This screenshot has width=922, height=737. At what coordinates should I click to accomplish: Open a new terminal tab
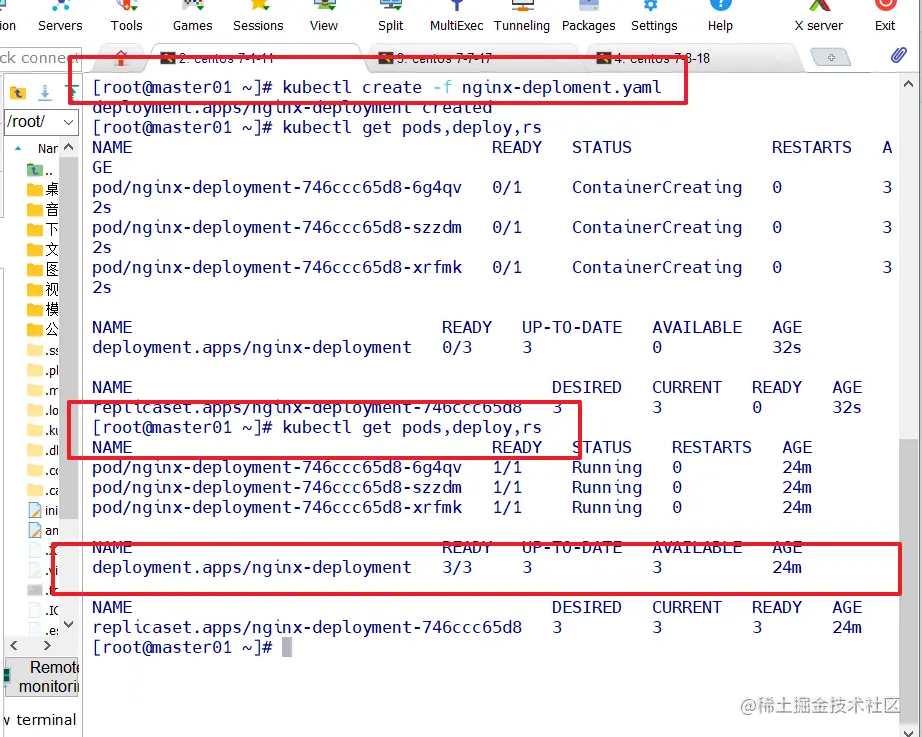(830, 58)
